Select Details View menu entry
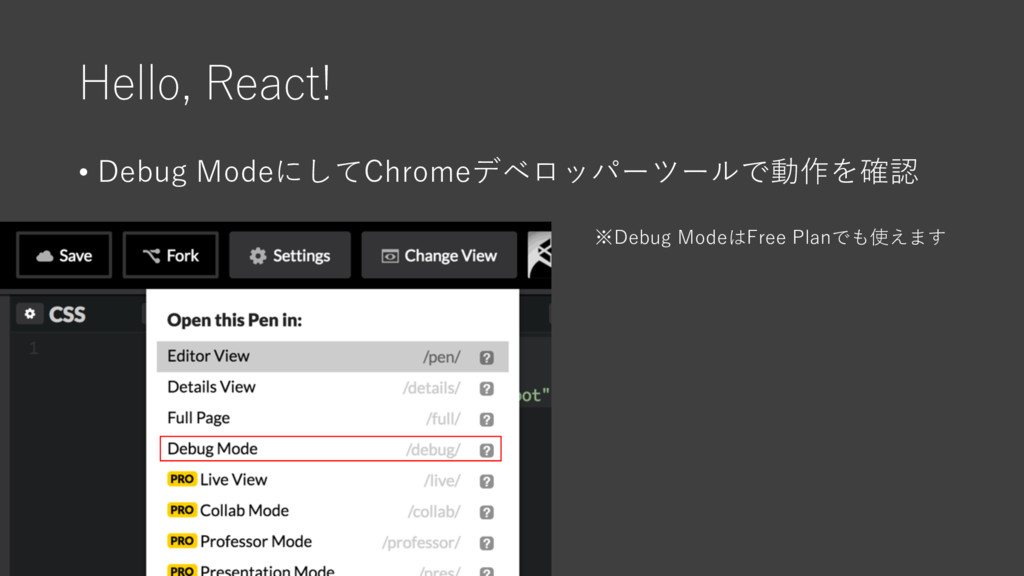Screen dimensions: 1024x576 coord(332,387)
